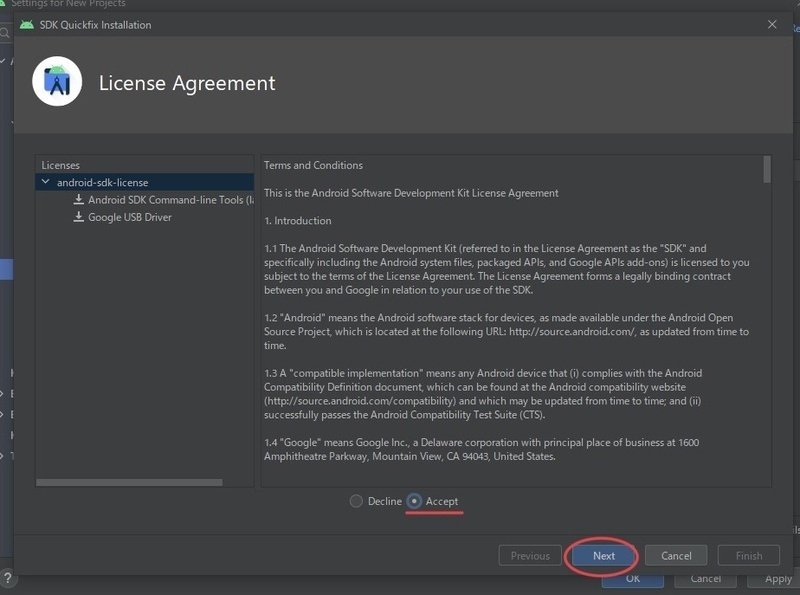Click paragraph 1.2 defining Android
Screen dimensions: 800x595
point(506,331)
